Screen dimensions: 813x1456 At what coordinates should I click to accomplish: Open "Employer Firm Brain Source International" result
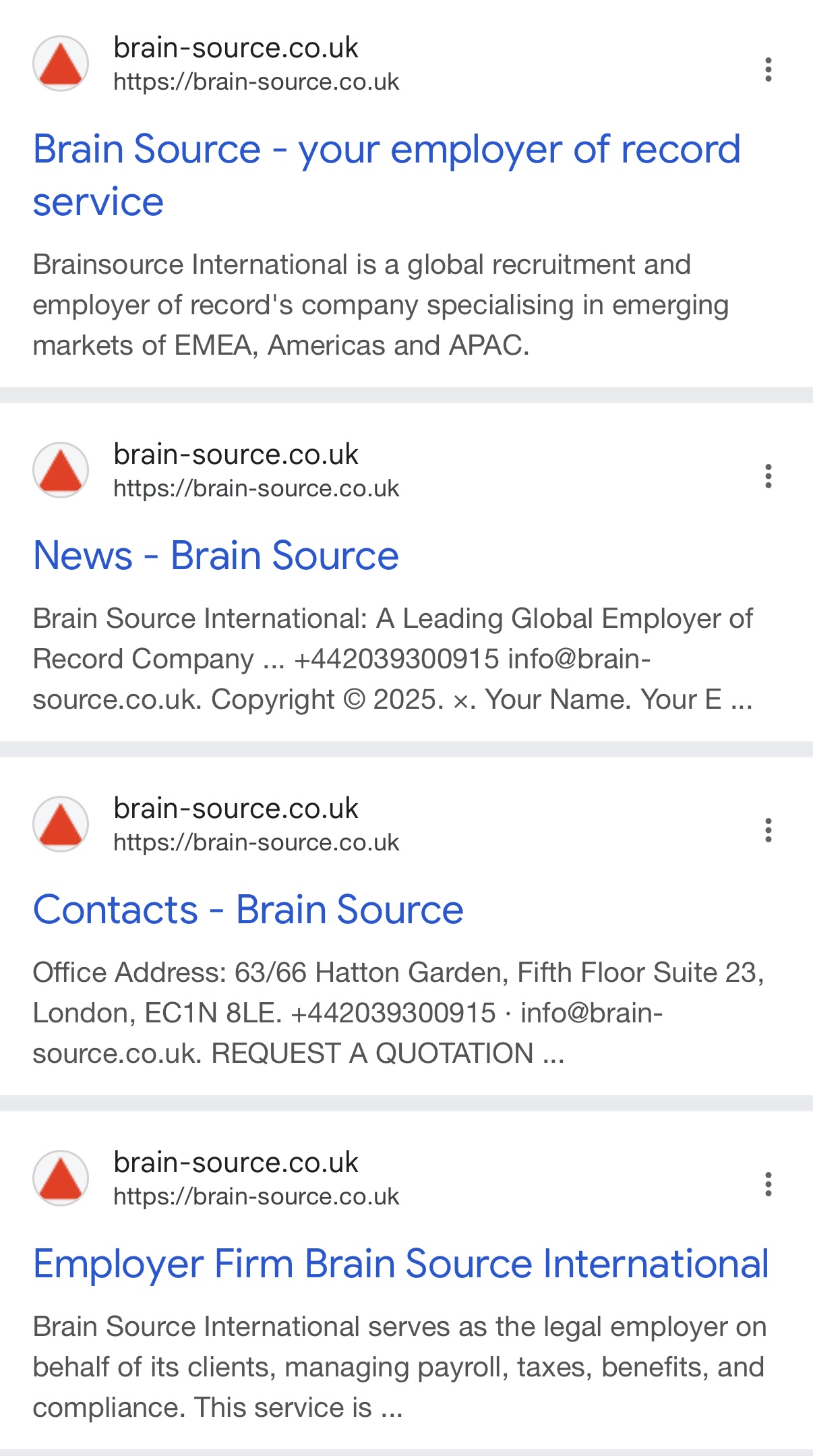(400, 1264)
